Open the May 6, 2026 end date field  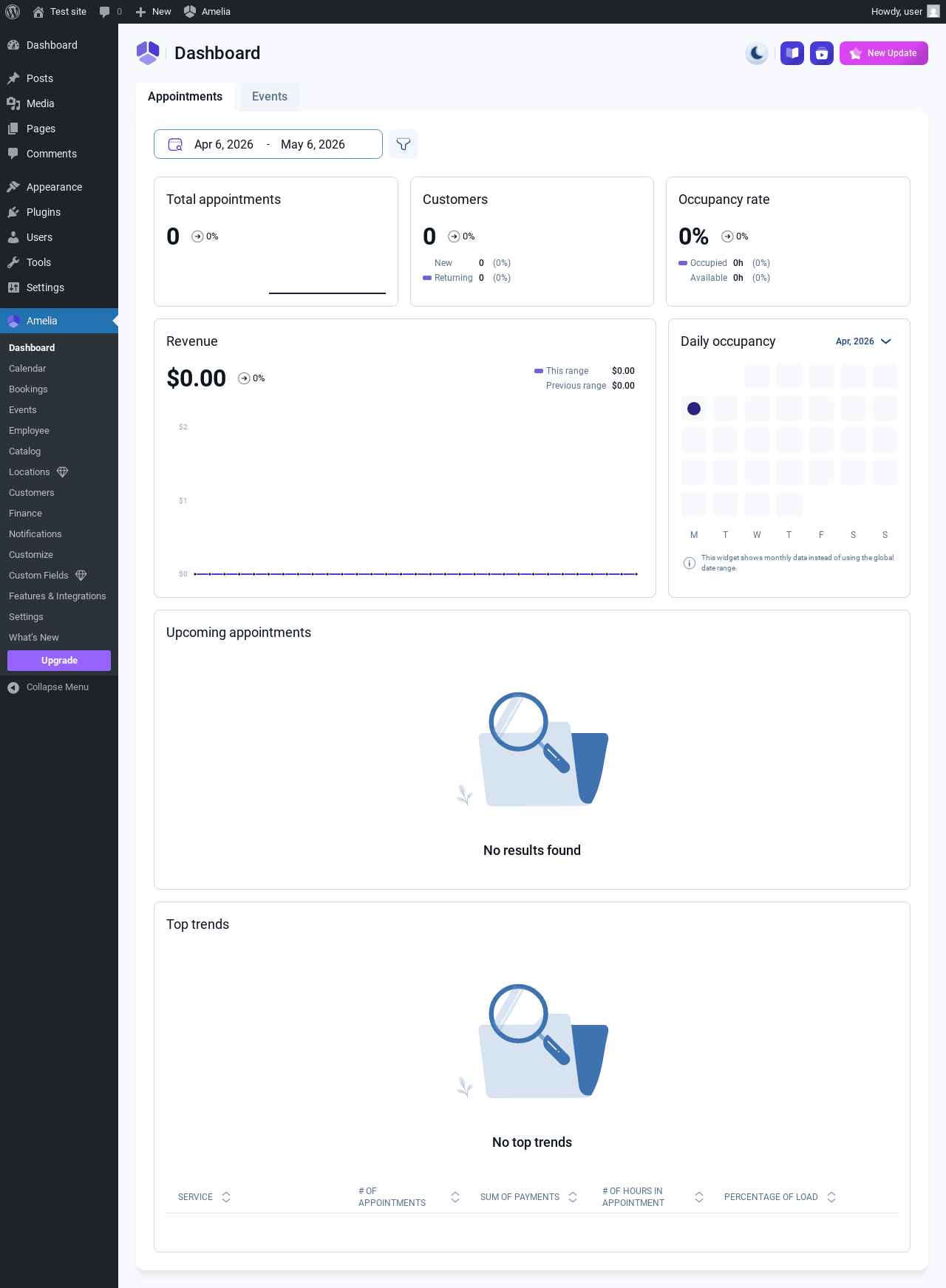[313, 144]
